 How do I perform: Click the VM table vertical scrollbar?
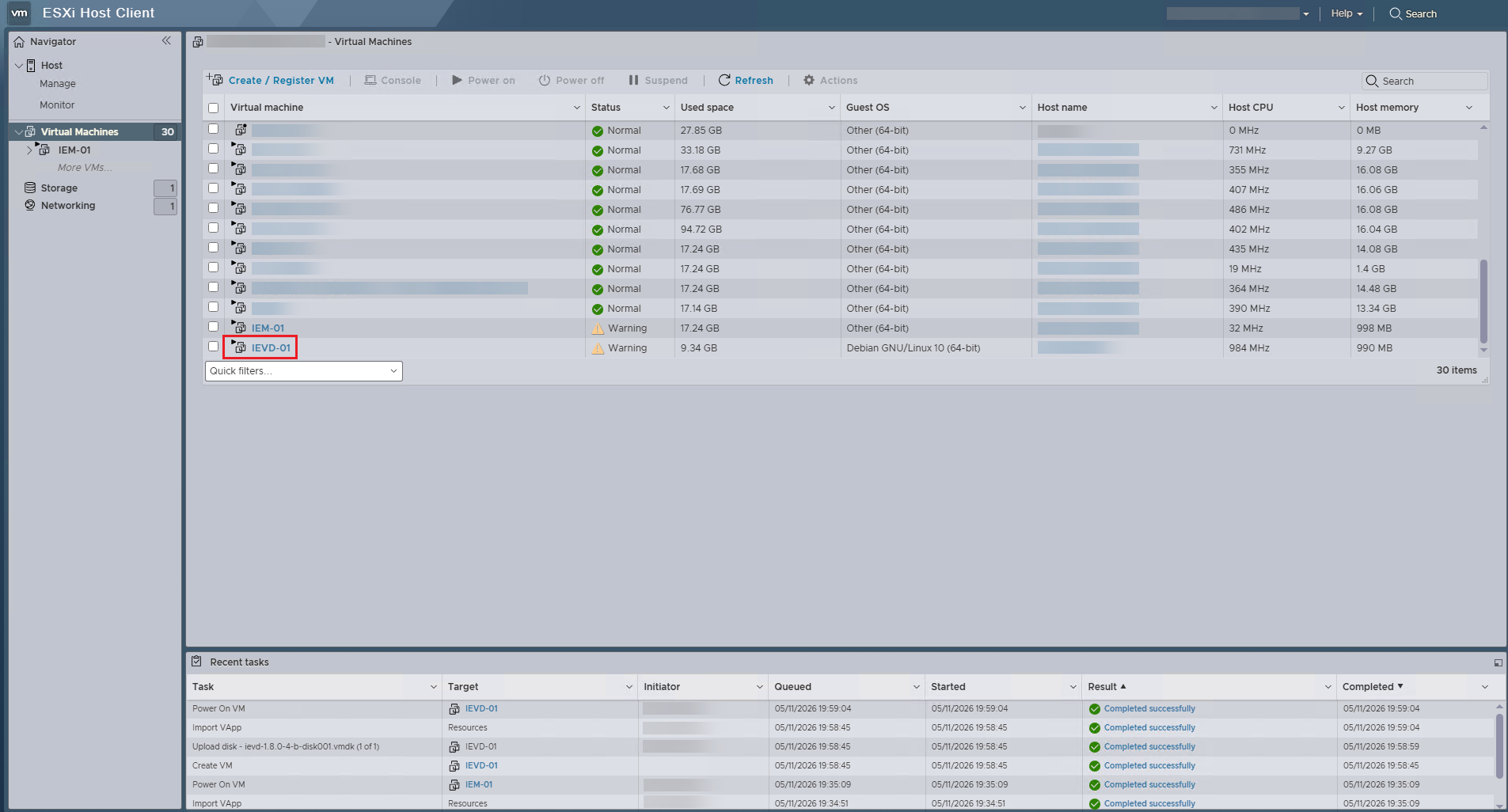coord(1483,301)
